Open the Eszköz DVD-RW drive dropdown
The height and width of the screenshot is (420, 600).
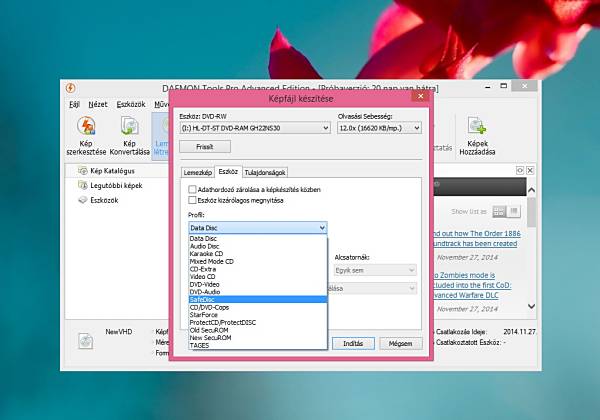255,128
